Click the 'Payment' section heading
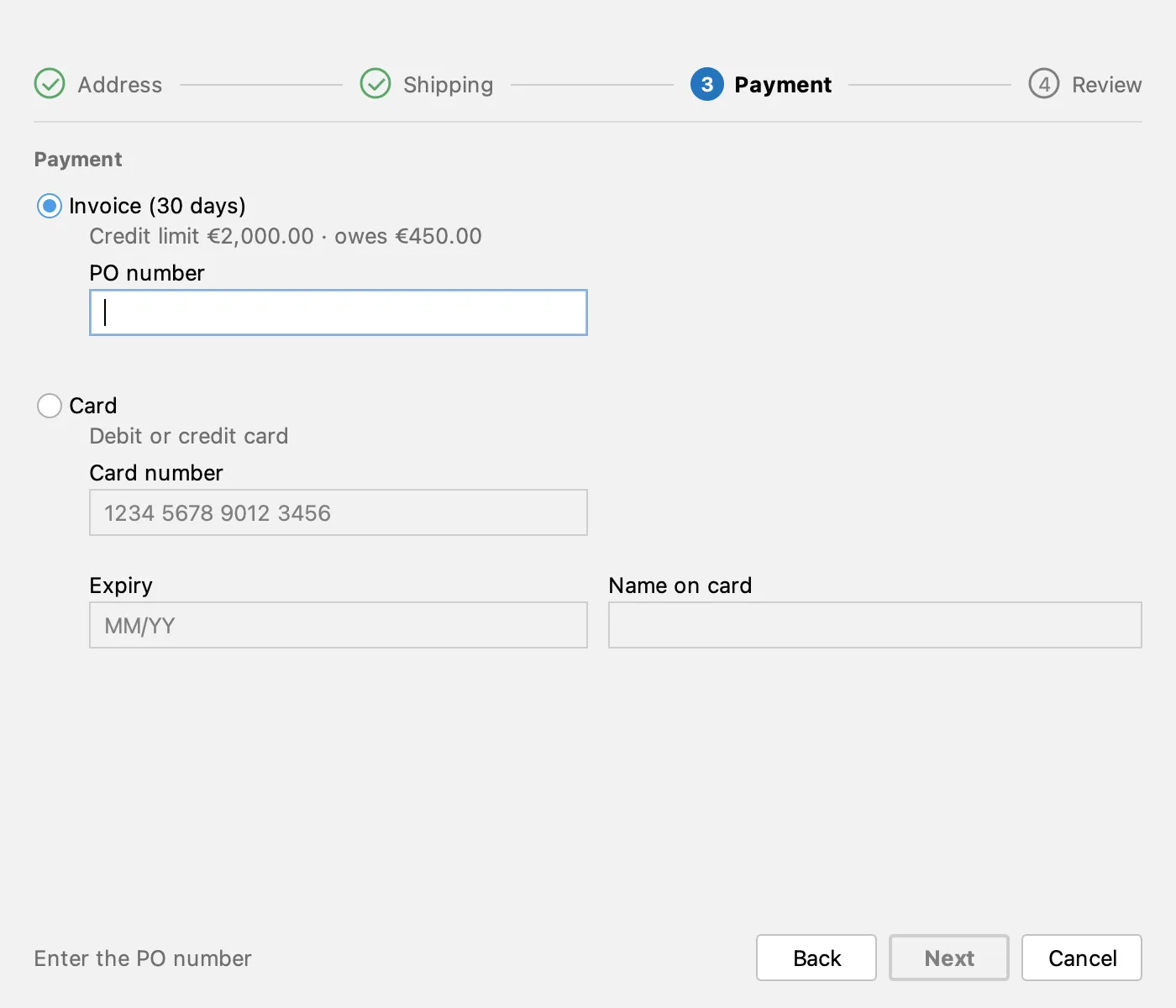Screen dimensions: 1176x1008 [x=78, y=160]
